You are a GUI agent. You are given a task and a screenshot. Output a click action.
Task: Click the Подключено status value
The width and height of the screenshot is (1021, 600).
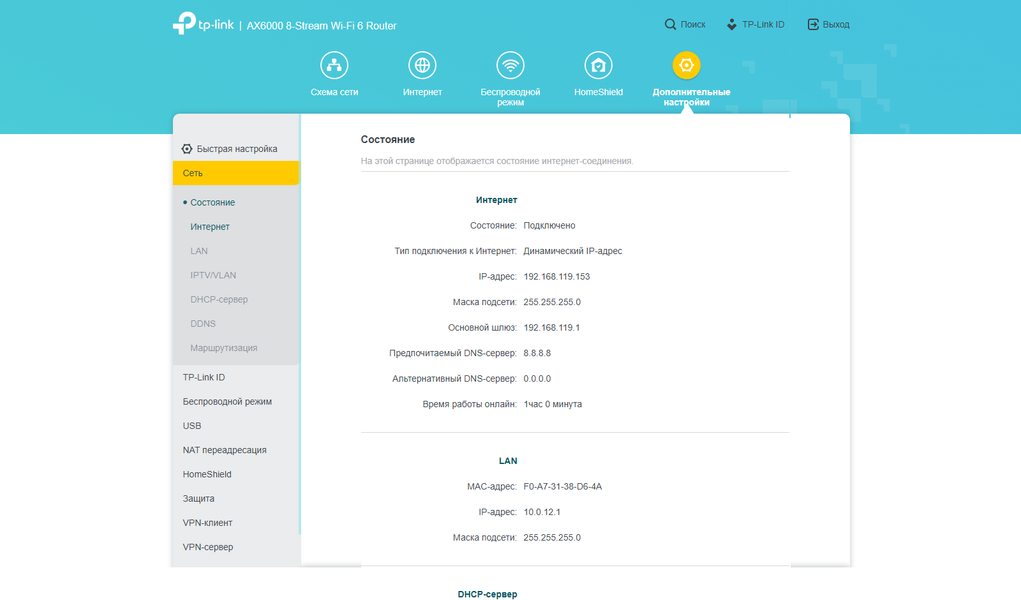coord(550,225)
